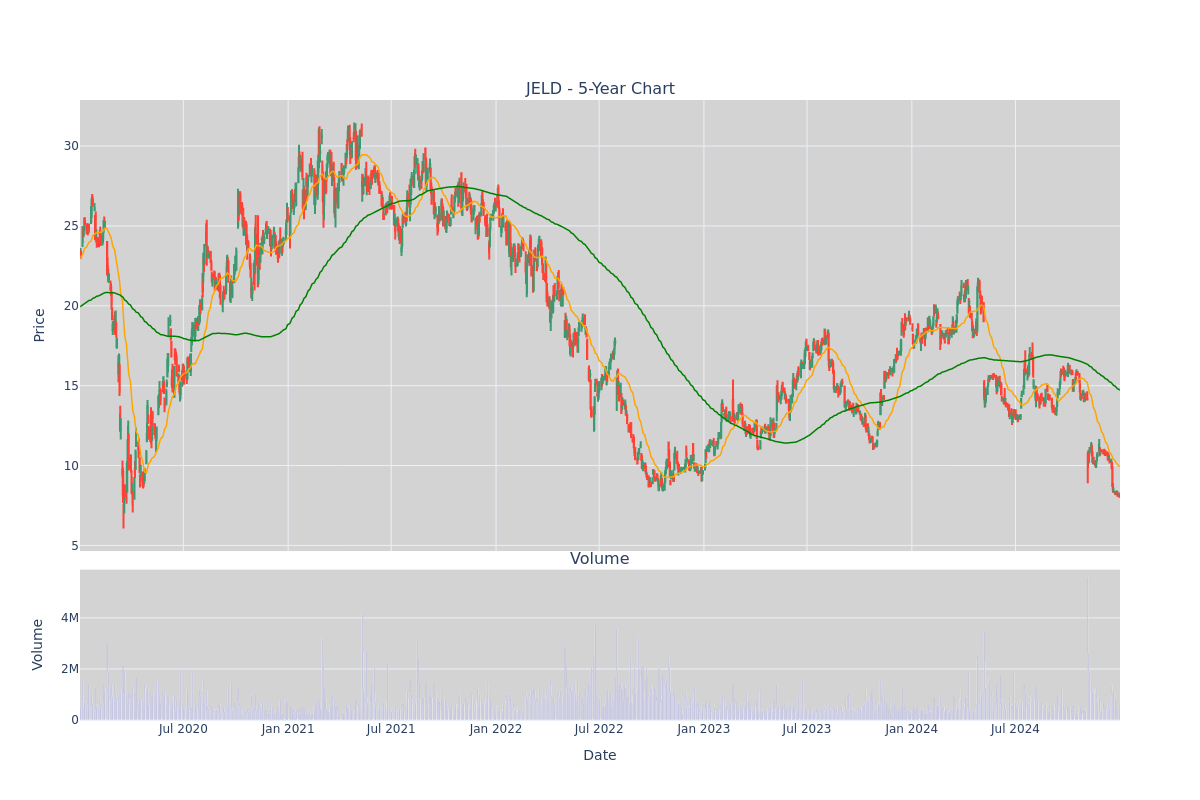Click the price axis value 25

click(71, 226)
